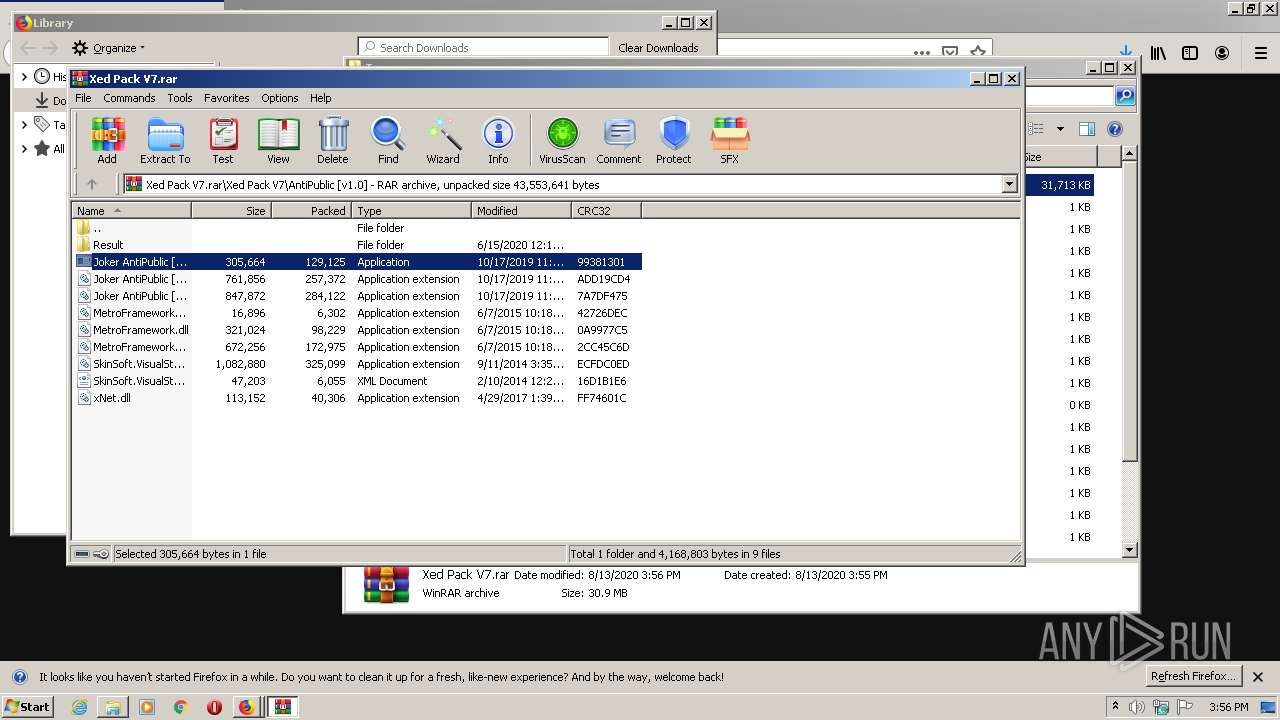
Task: Select the Joker AntiPublic Application file
Action: click(x=357, y=262)
